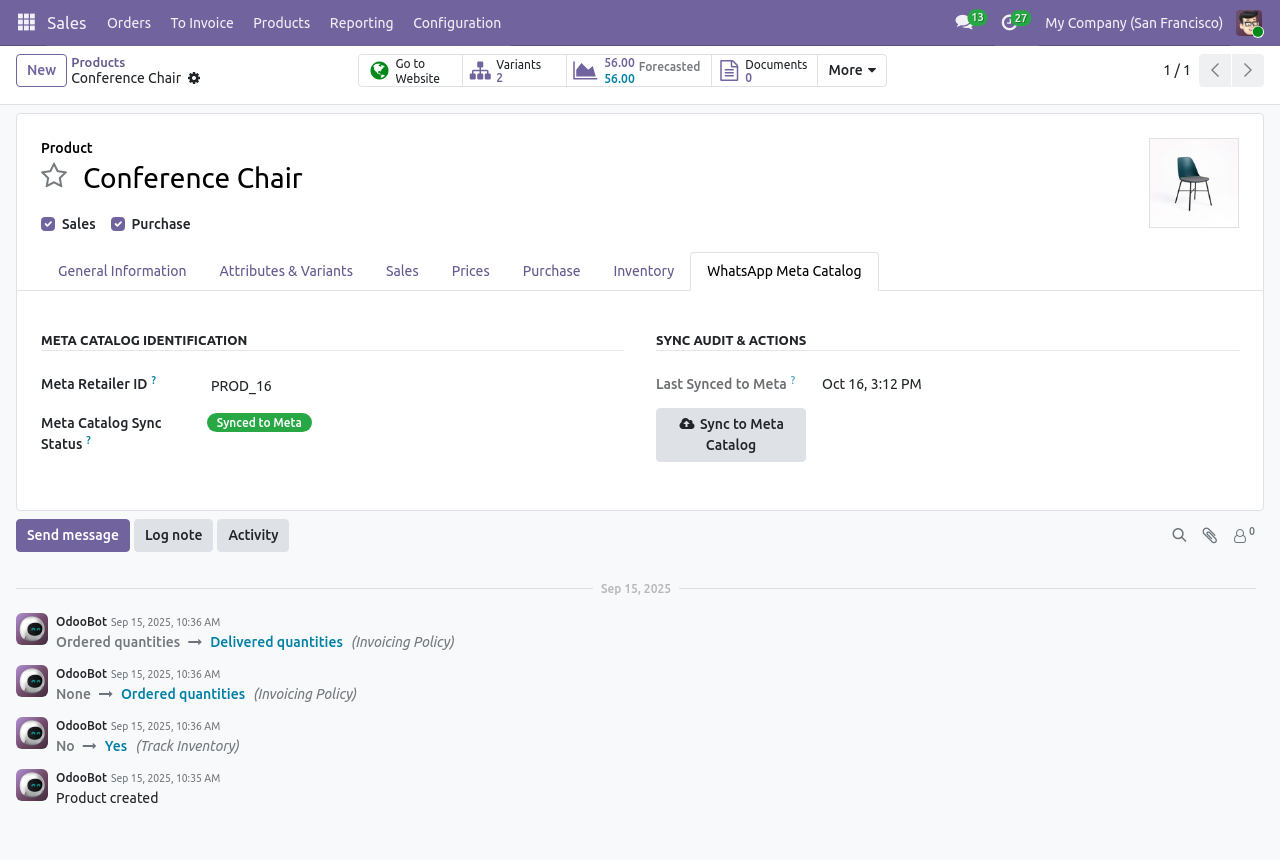Viewport: 1280px width, 860px height.
Task: Open Variants stat button
Action: point(515,70)
